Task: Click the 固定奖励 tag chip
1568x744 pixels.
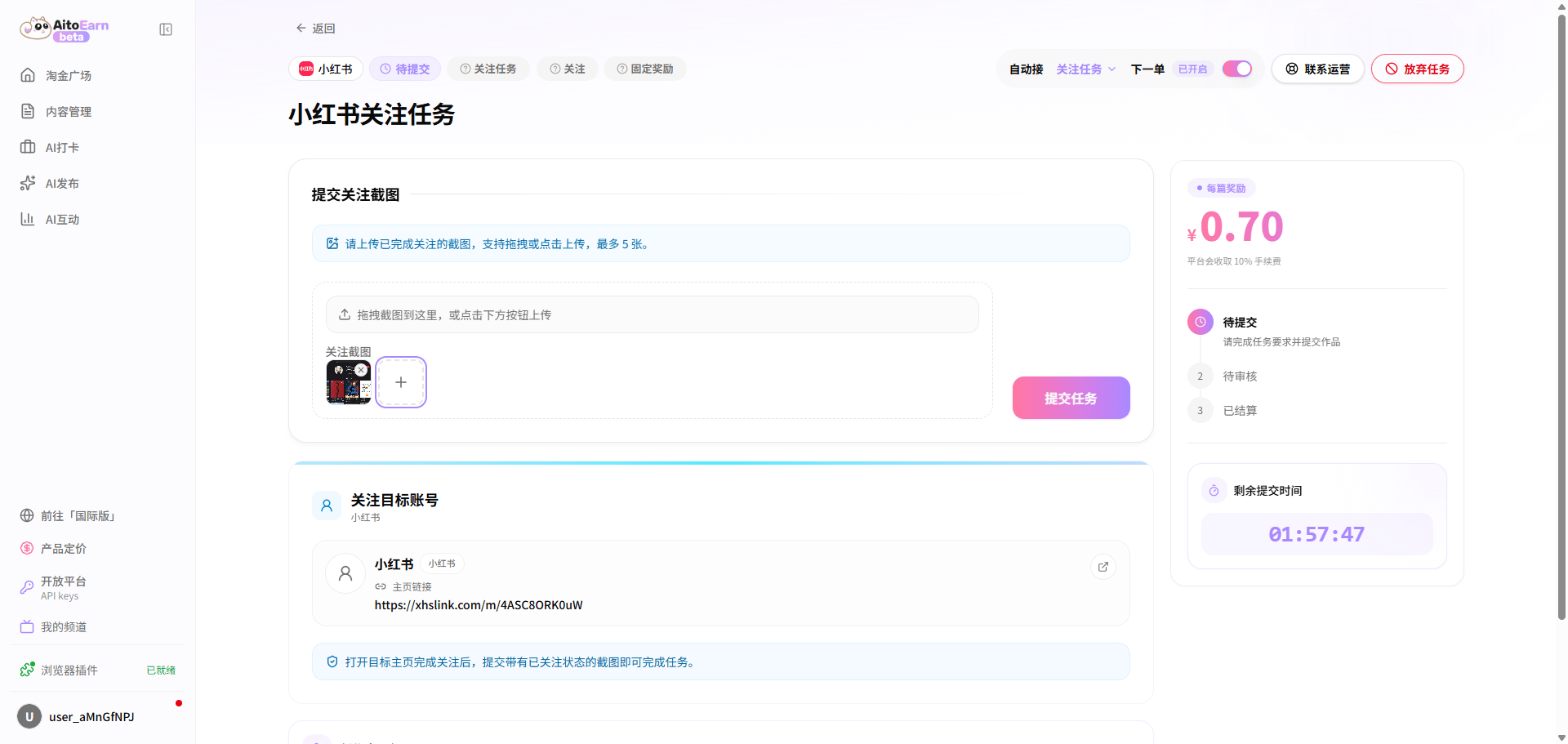Action: 645,69
